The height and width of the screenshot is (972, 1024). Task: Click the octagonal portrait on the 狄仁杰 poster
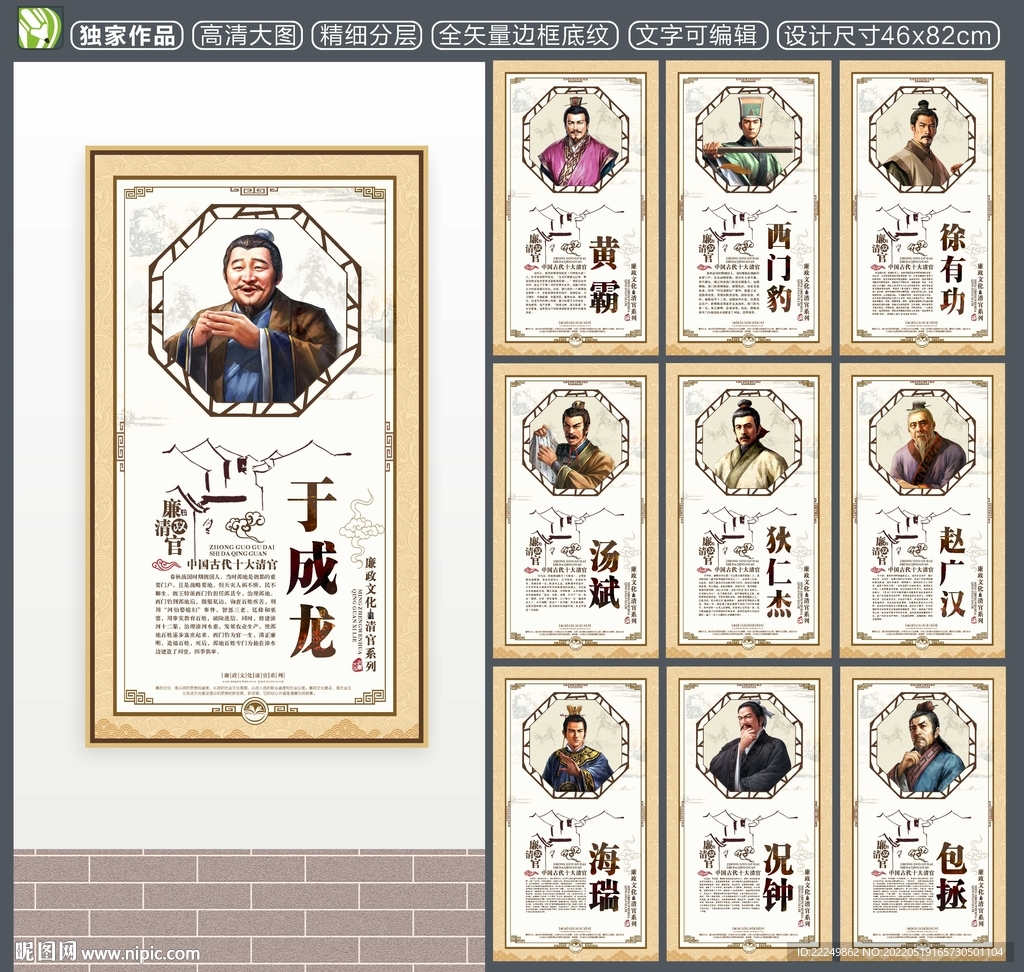point(749,442)
